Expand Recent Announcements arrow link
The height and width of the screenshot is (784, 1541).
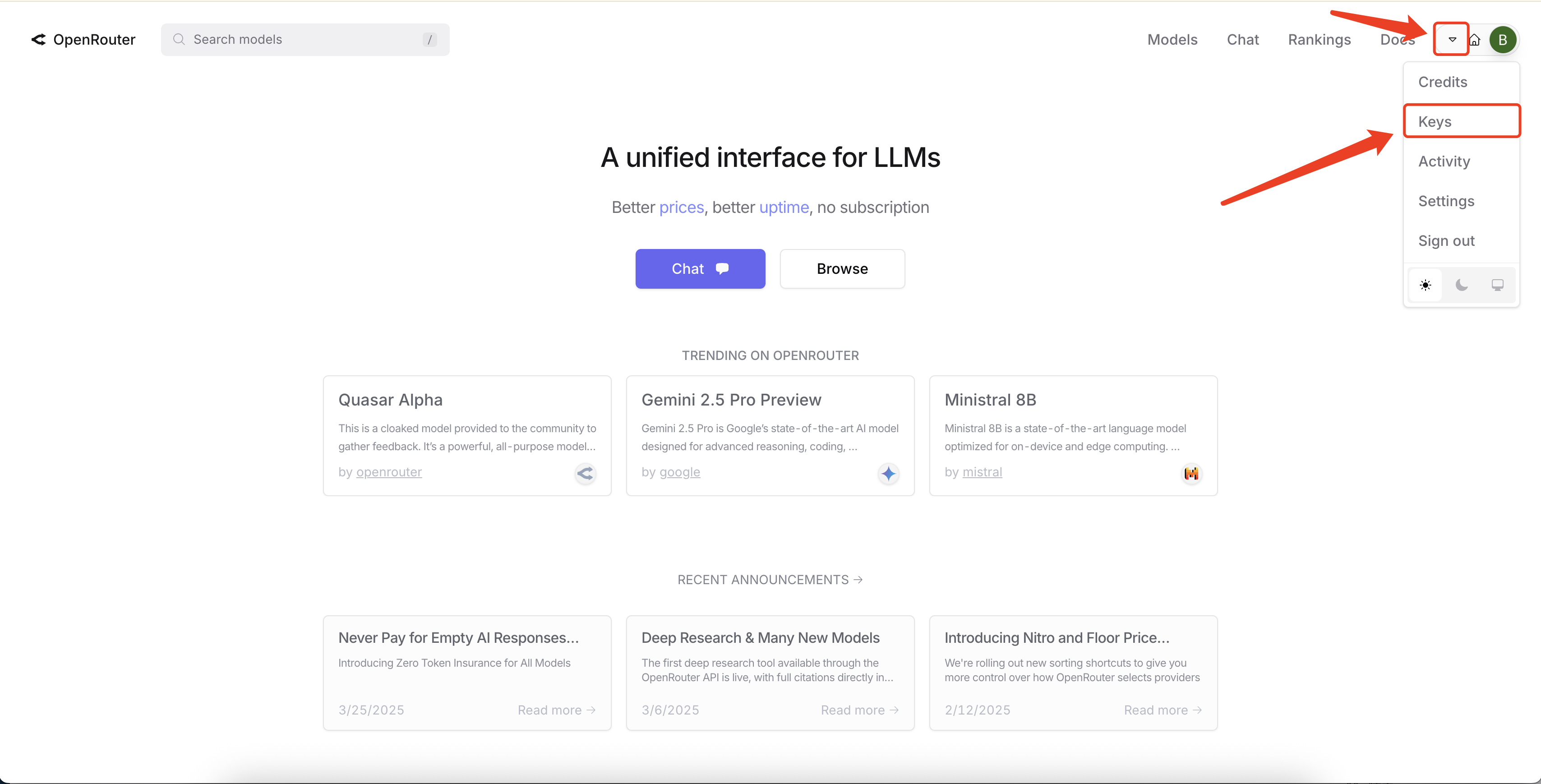point(858,580)
